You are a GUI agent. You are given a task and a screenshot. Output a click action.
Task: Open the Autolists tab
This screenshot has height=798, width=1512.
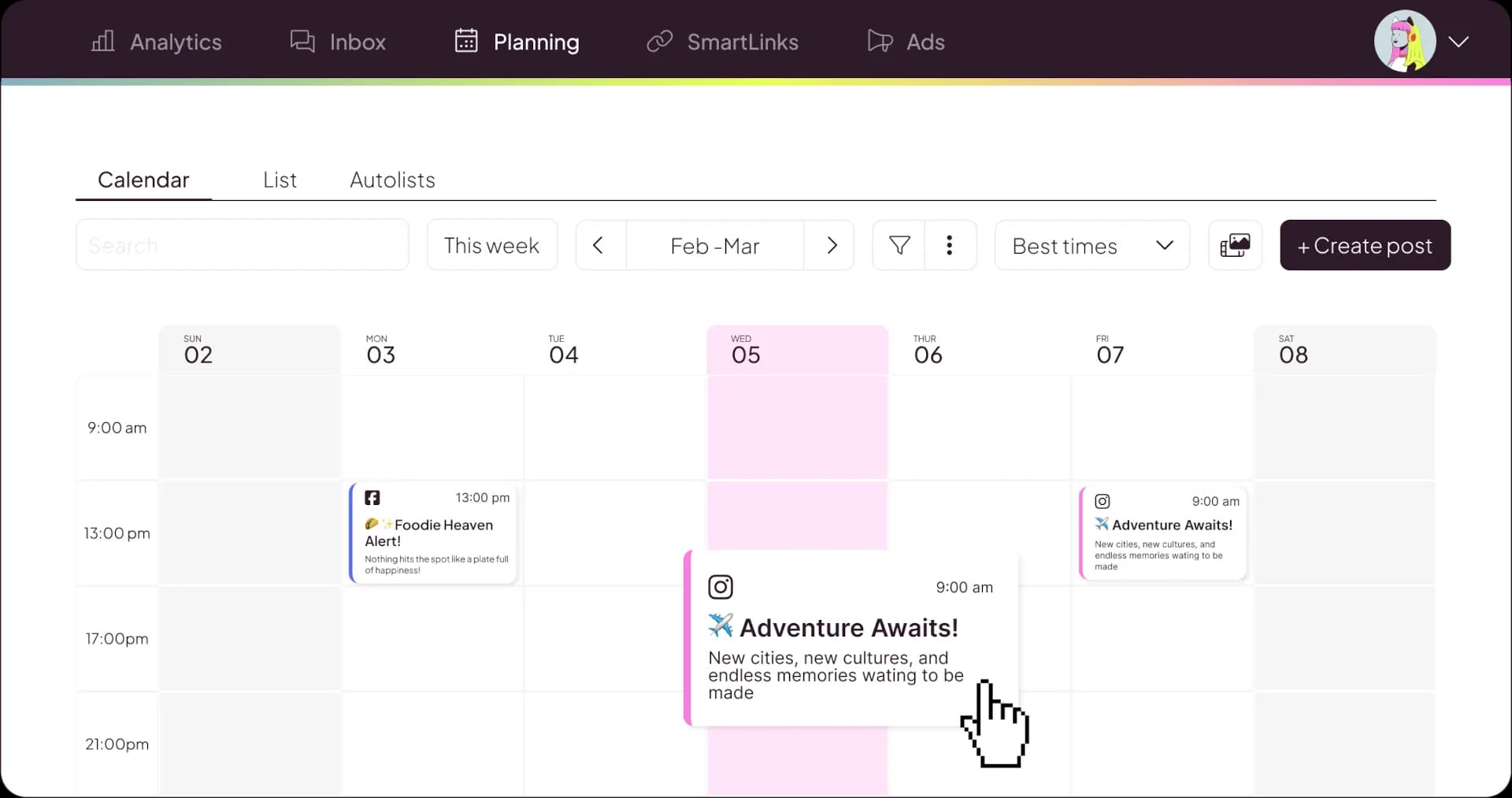[x=392, y=180]
